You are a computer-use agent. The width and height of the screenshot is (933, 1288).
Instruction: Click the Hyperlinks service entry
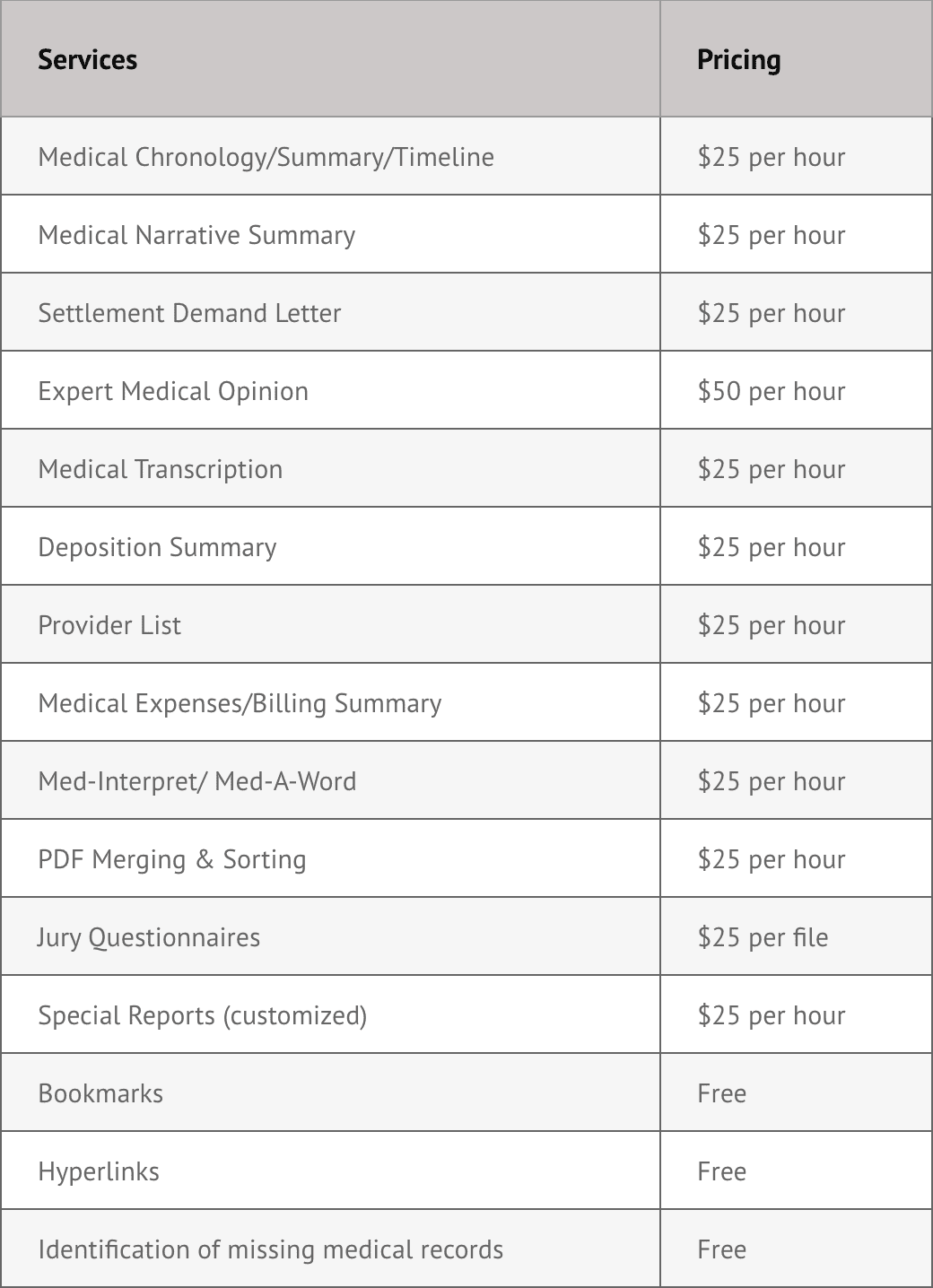[x=99, y=1171]
